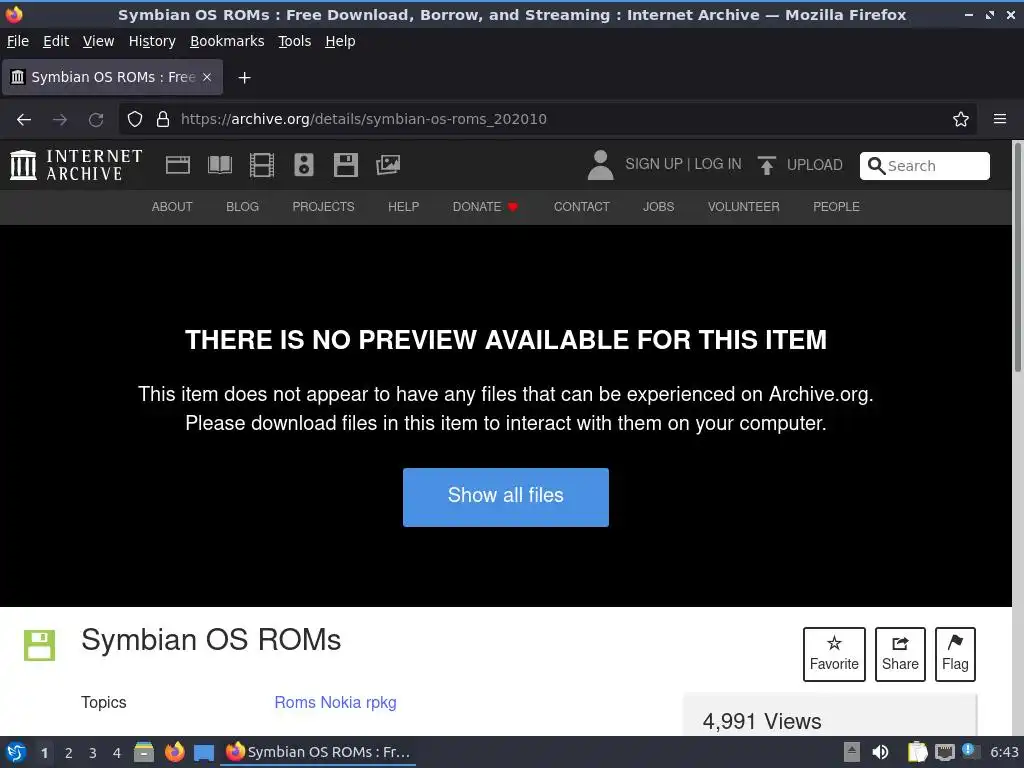Click the rpkg topic link

tap(381, 703)
